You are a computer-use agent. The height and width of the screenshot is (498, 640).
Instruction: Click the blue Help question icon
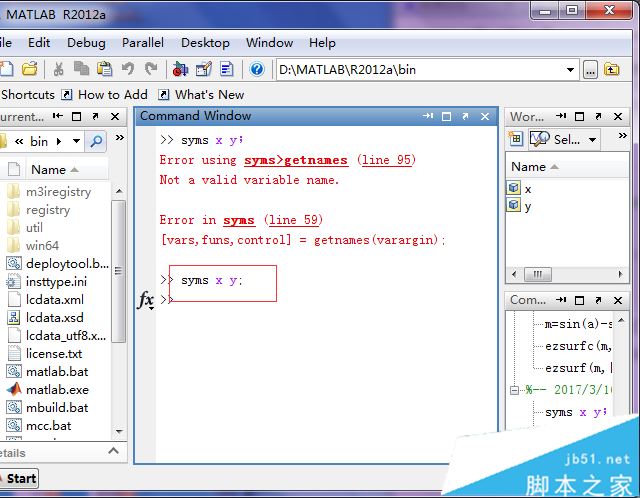pos(257,69)
